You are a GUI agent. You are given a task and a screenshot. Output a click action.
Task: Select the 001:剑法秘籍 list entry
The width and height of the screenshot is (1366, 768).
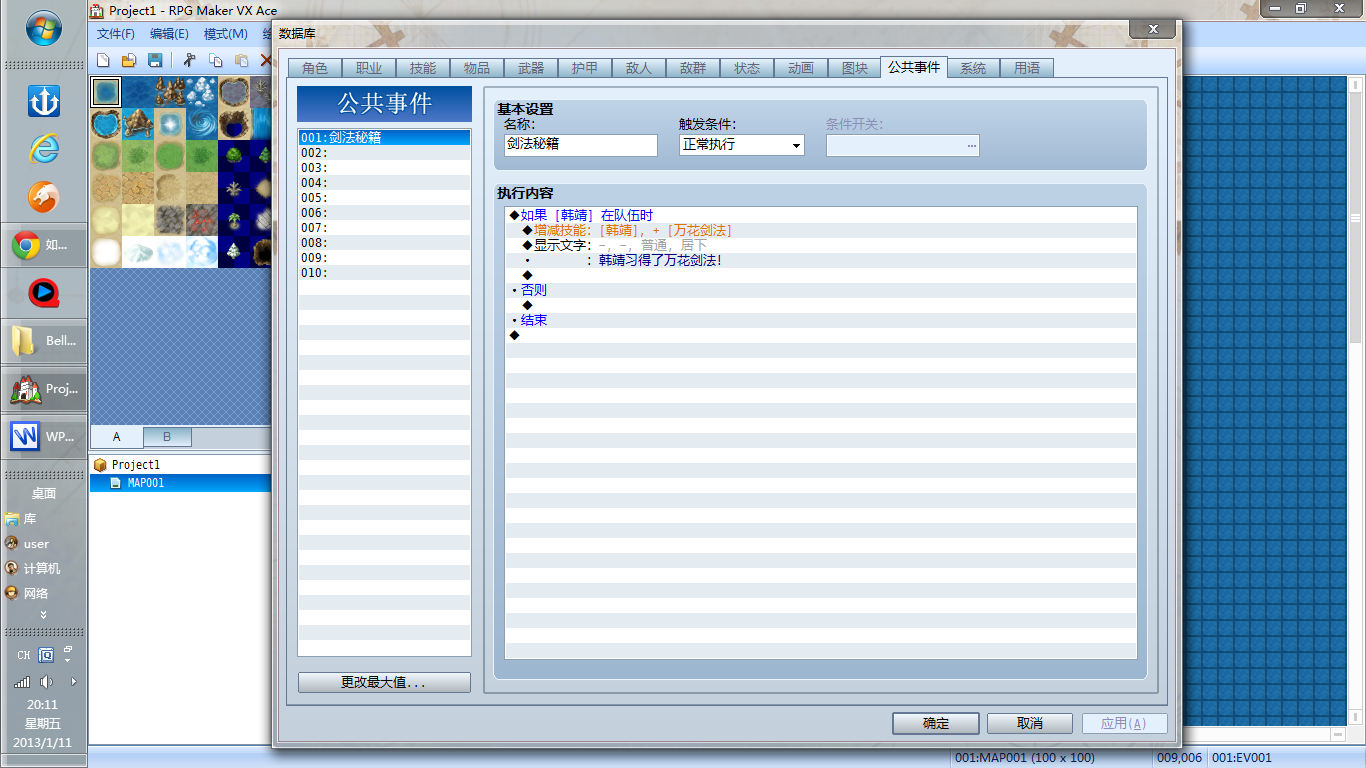point(385,138)
